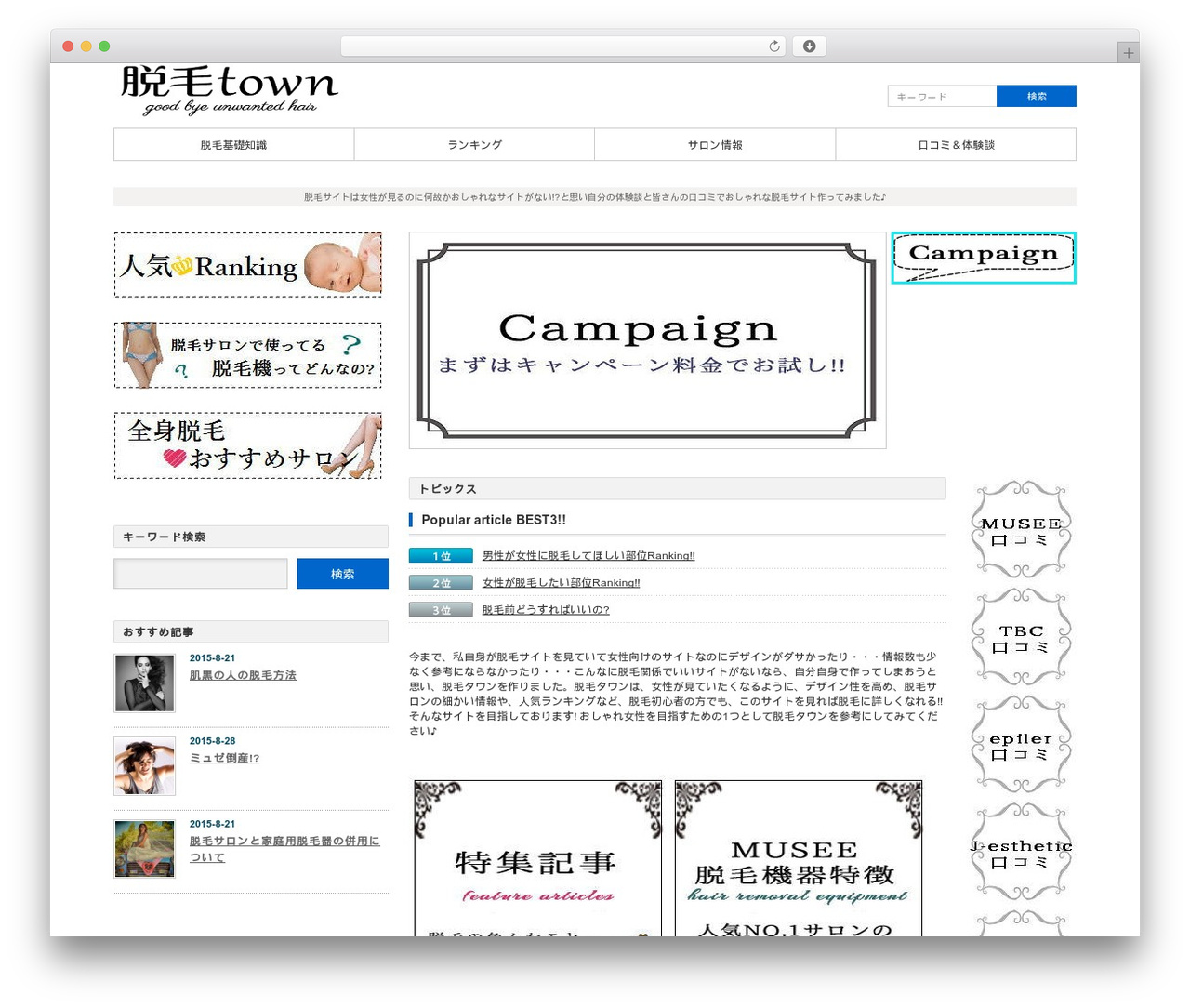Focus the header キーワード search field
Image resolution: width=1190 pixels, height=1008 pixels.
point(942,96)
